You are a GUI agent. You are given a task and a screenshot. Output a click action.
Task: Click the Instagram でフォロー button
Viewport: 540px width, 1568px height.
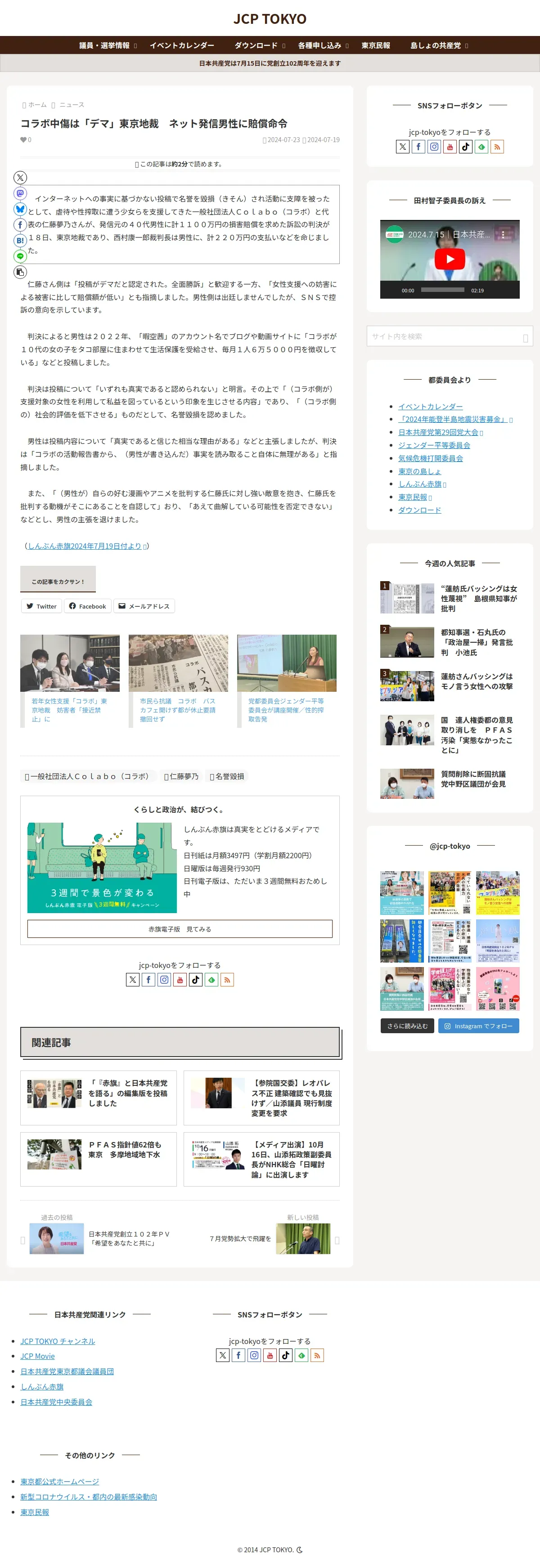click(x=478, y=1026)
